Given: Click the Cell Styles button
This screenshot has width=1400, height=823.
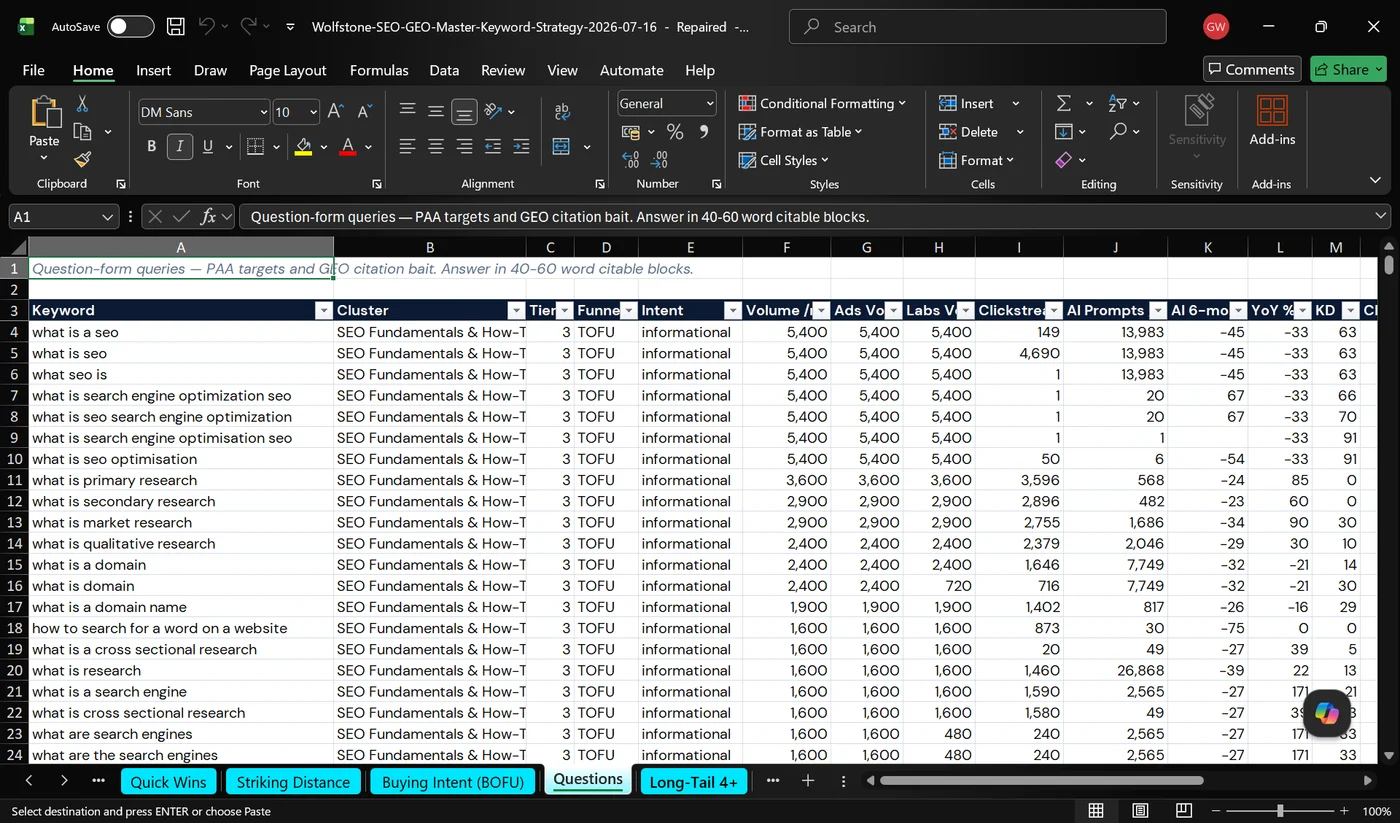Looking at the screenshot, I should pyautogui.click(x=783, y=160).
